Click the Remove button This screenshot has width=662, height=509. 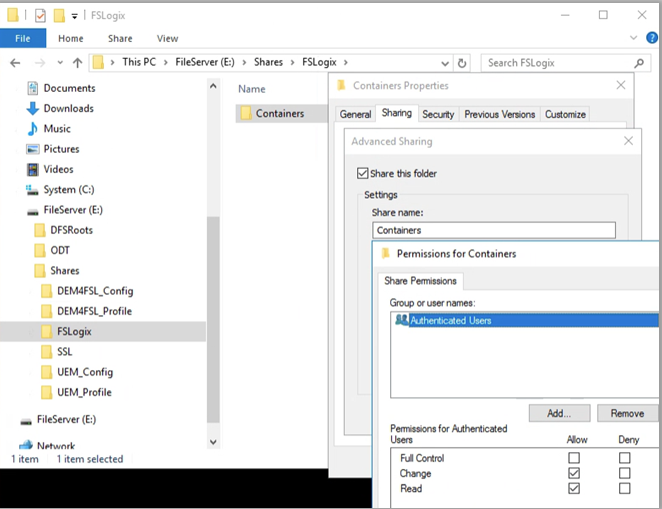(627, 413)
